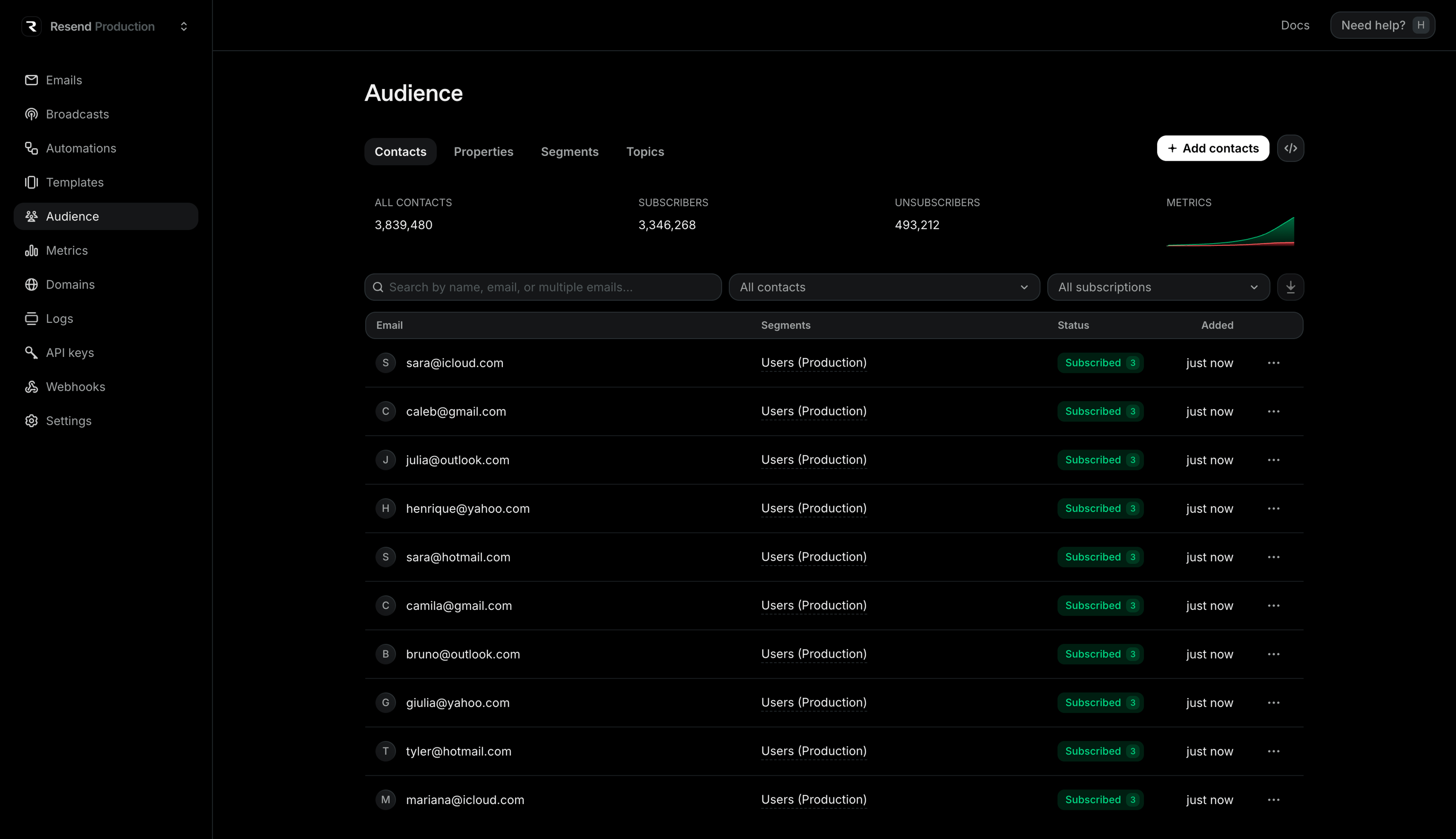
Task: Click the Added column header
Action: (1217, 325)
